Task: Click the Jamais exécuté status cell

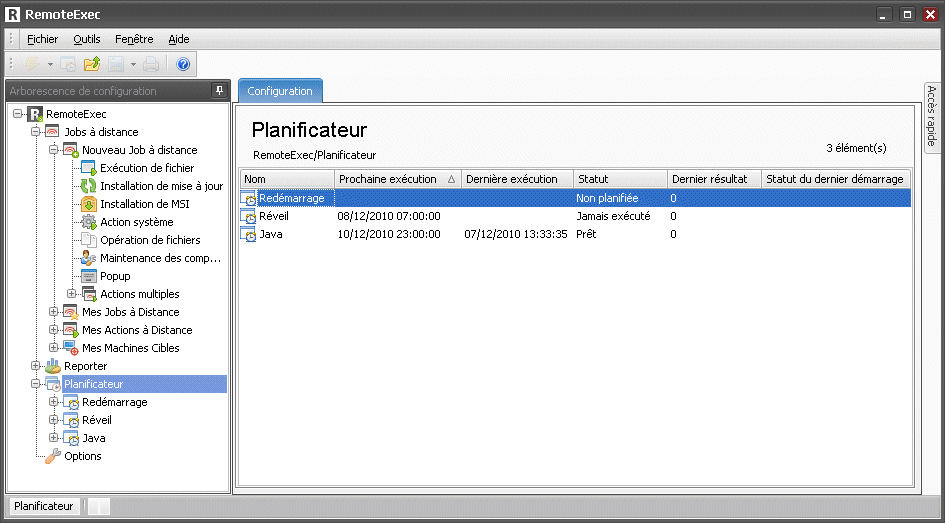Action: point(613,216)
